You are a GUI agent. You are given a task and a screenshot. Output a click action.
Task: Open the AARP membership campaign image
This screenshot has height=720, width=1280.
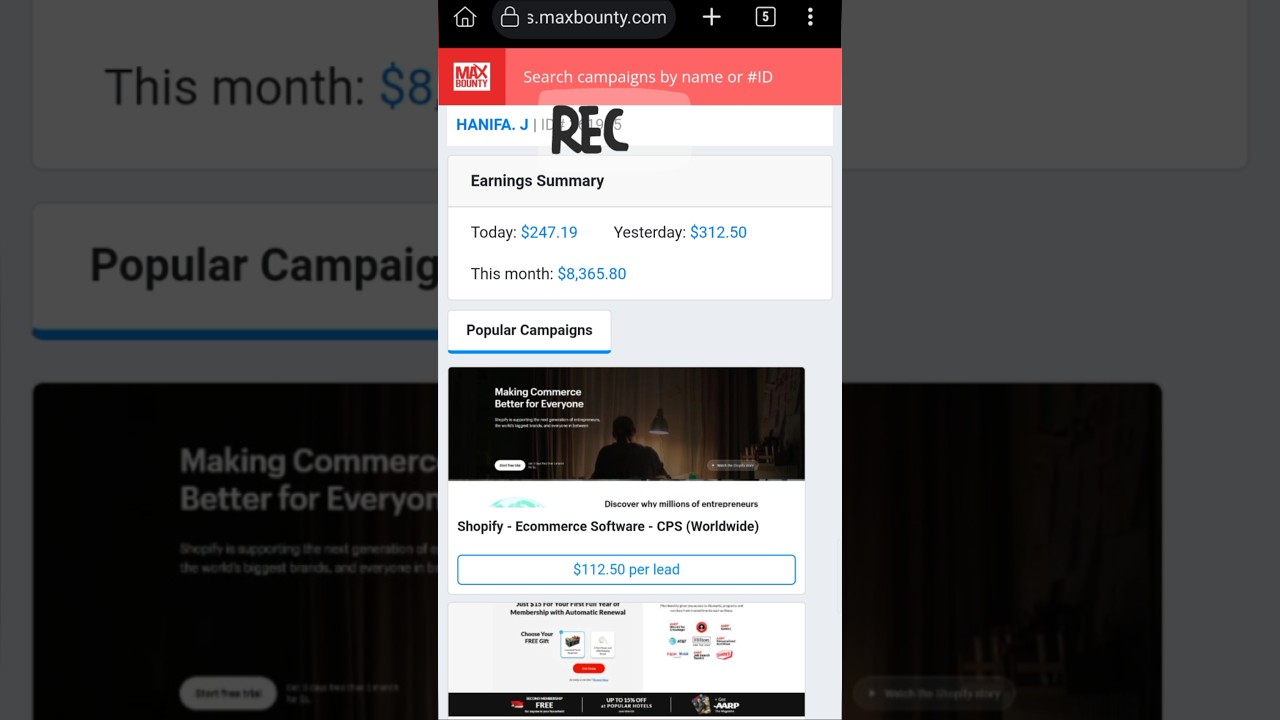[626, 659]
